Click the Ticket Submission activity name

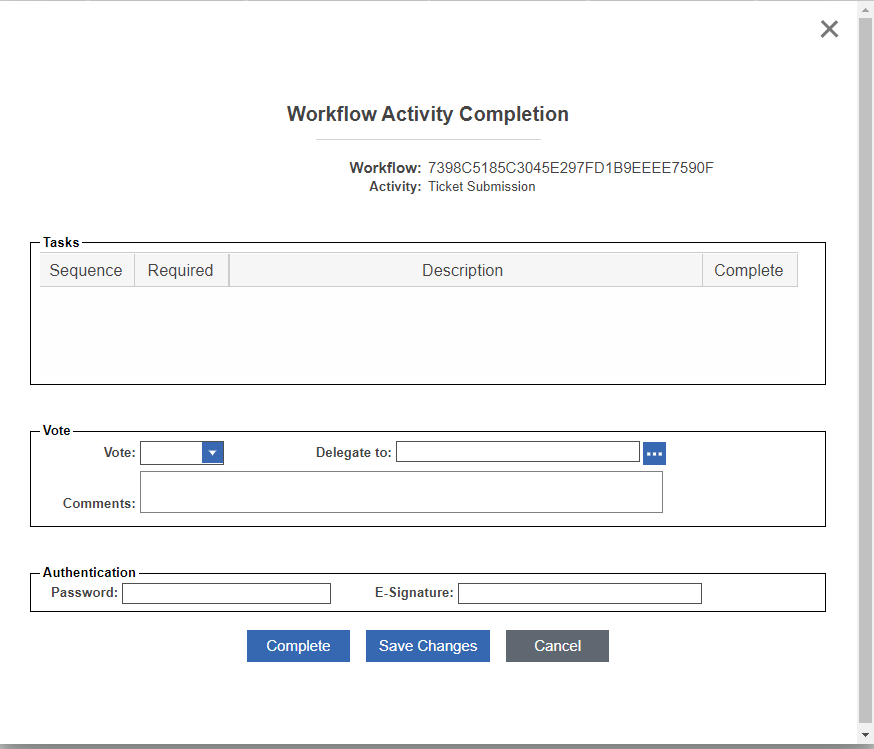click(x=481, y=187)
